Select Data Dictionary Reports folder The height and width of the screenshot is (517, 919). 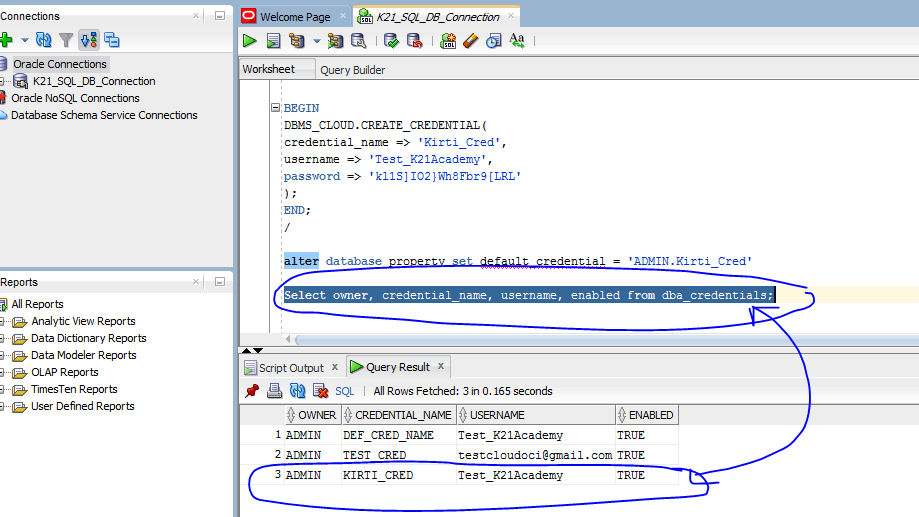tap(89, 338)
